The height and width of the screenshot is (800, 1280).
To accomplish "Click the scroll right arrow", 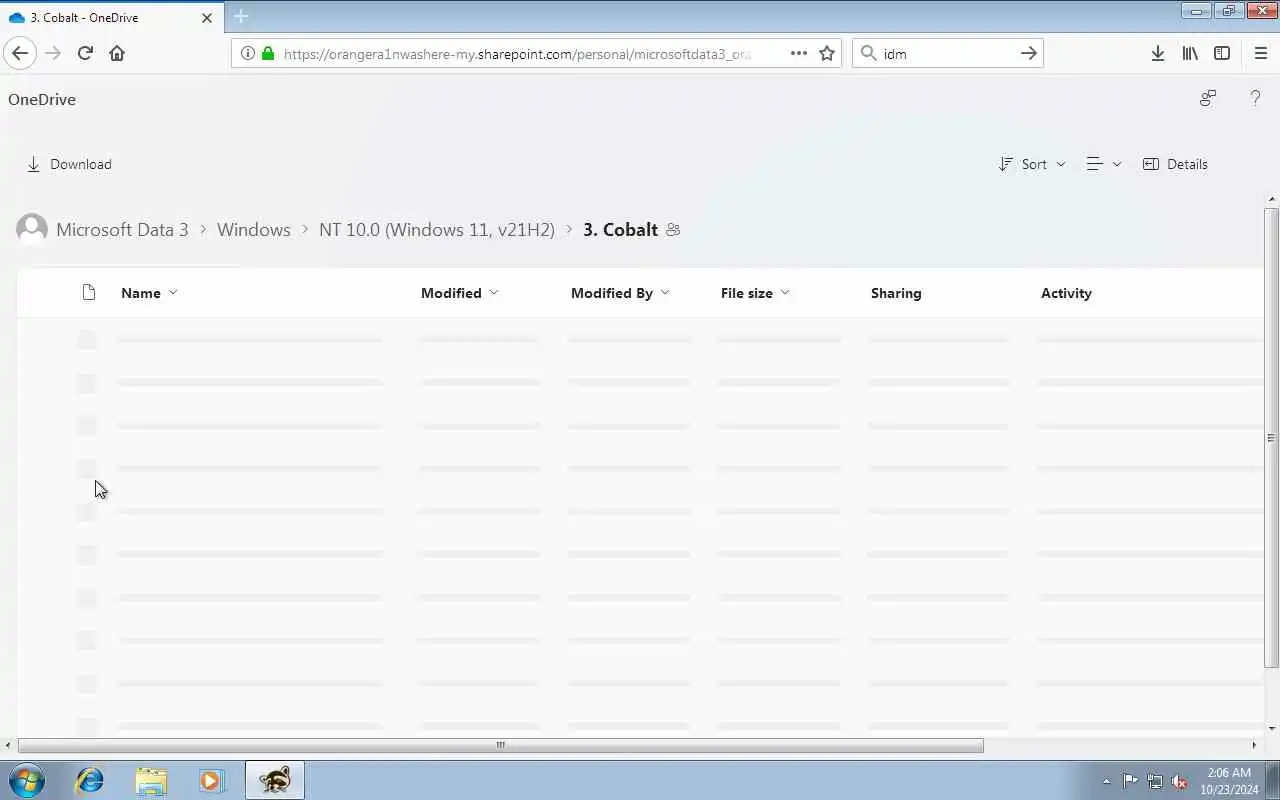I will pos(1254,745).
